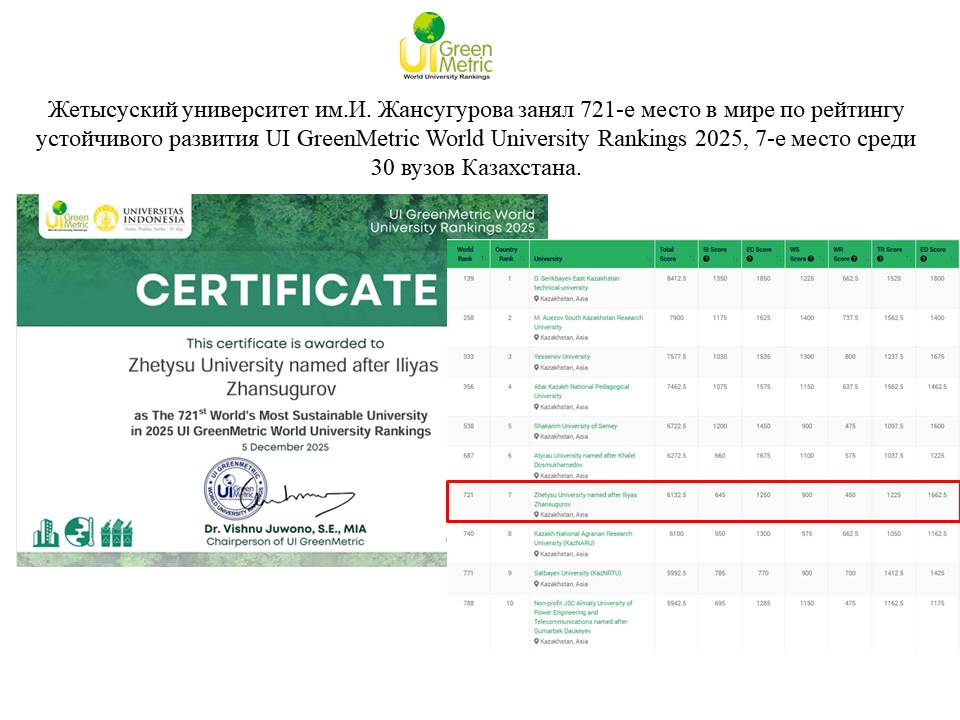Click the ED Score help icon

(923, 259)
